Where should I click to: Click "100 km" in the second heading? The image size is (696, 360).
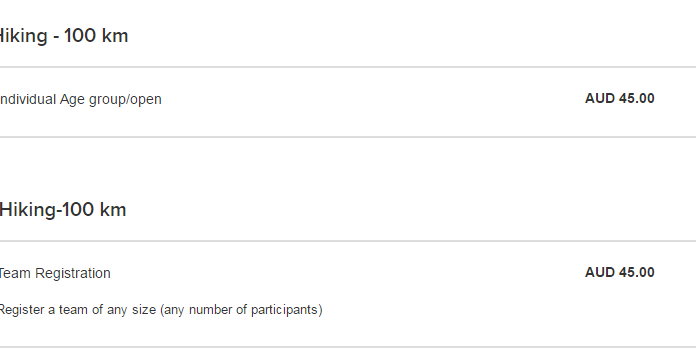point(94,210)
